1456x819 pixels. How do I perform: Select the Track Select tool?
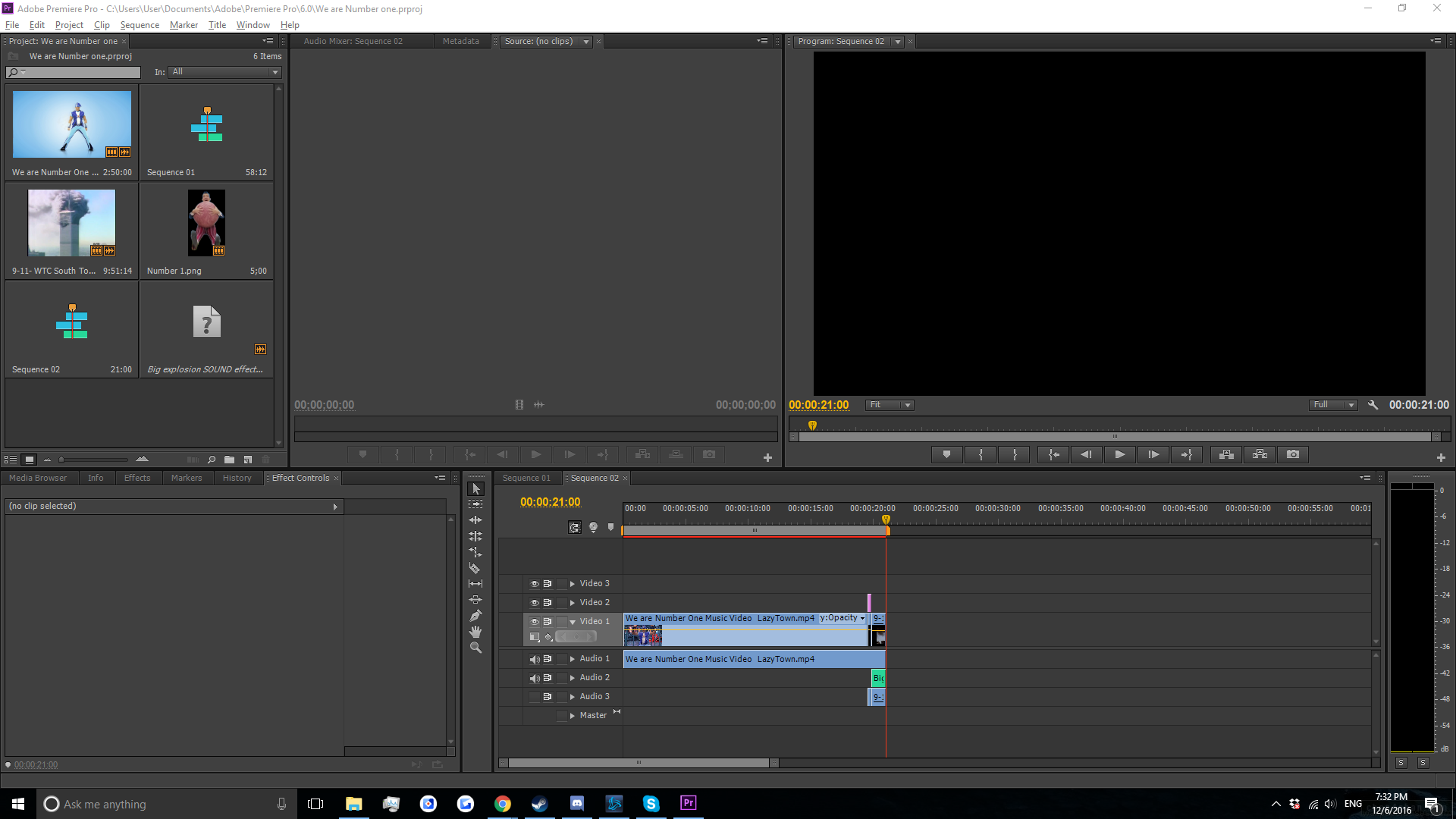pyautogui.click(x=475, y=504)
